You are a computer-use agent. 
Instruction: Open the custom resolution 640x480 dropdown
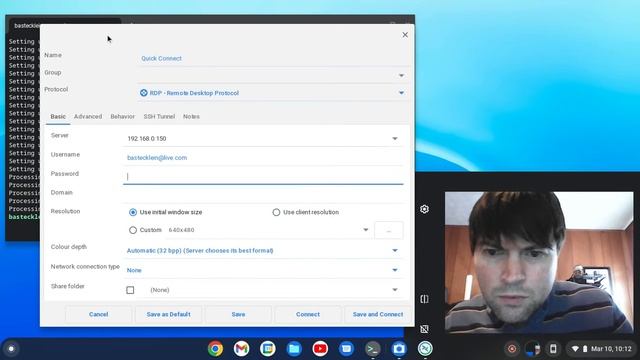(x=365, y=230)
